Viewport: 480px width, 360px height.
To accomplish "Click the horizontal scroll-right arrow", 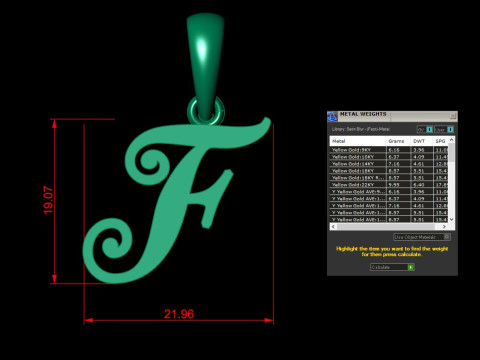I will point(444,227).
